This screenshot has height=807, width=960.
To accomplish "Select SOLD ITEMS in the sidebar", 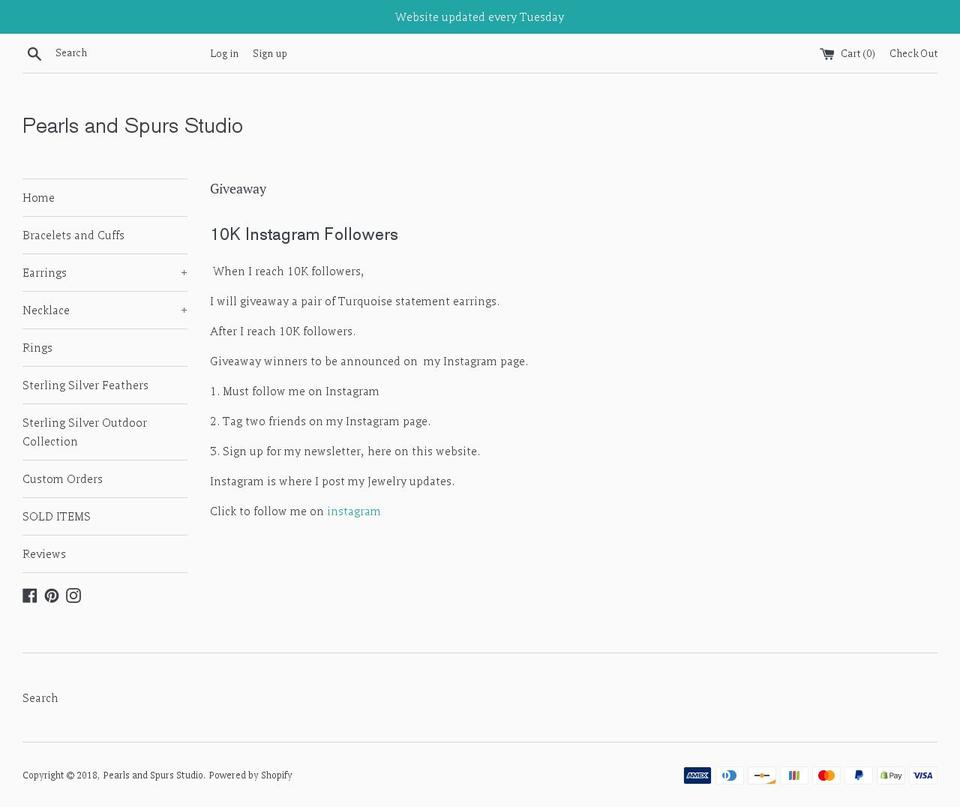I will (56, 516).
